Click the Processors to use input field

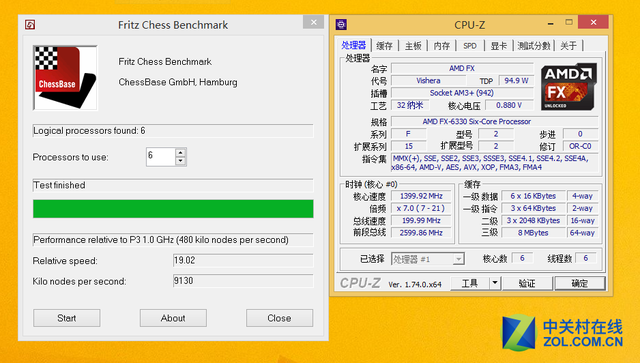coord(161,157)
